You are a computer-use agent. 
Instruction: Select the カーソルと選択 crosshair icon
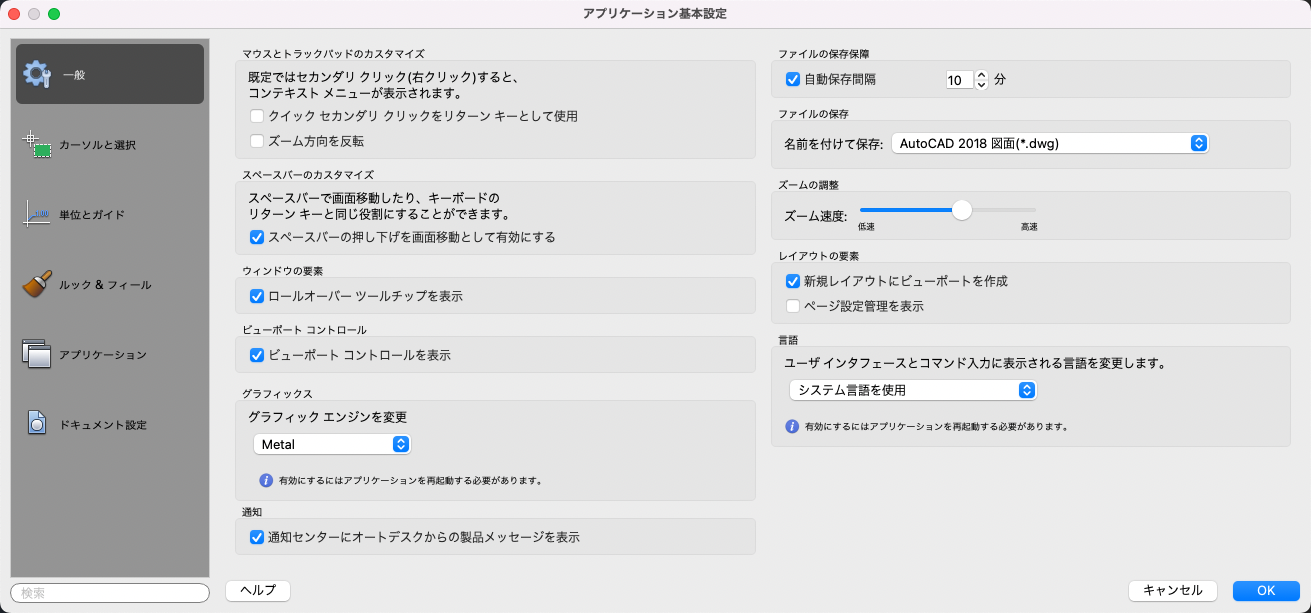coord(37,144)
